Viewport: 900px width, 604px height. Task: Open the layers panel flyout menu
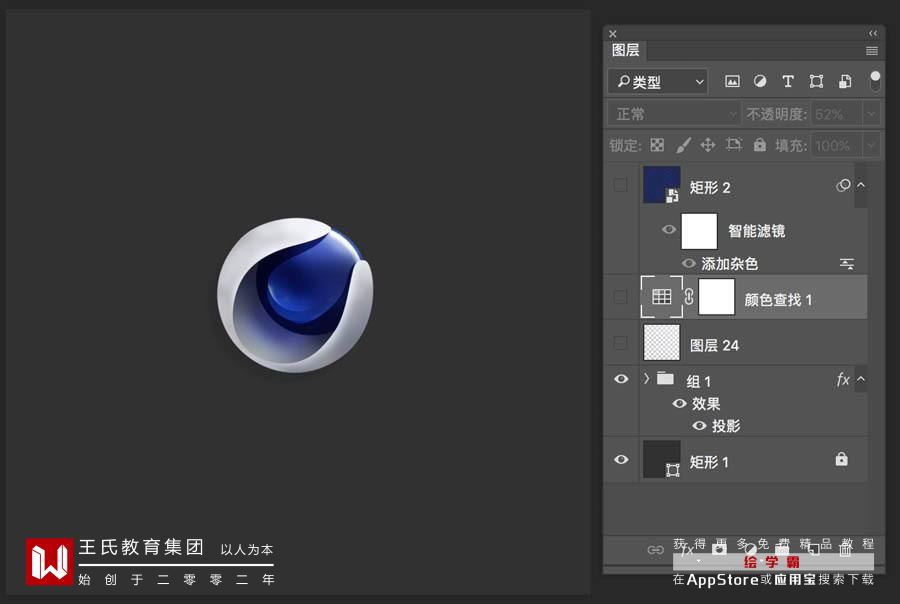[871, 51]
